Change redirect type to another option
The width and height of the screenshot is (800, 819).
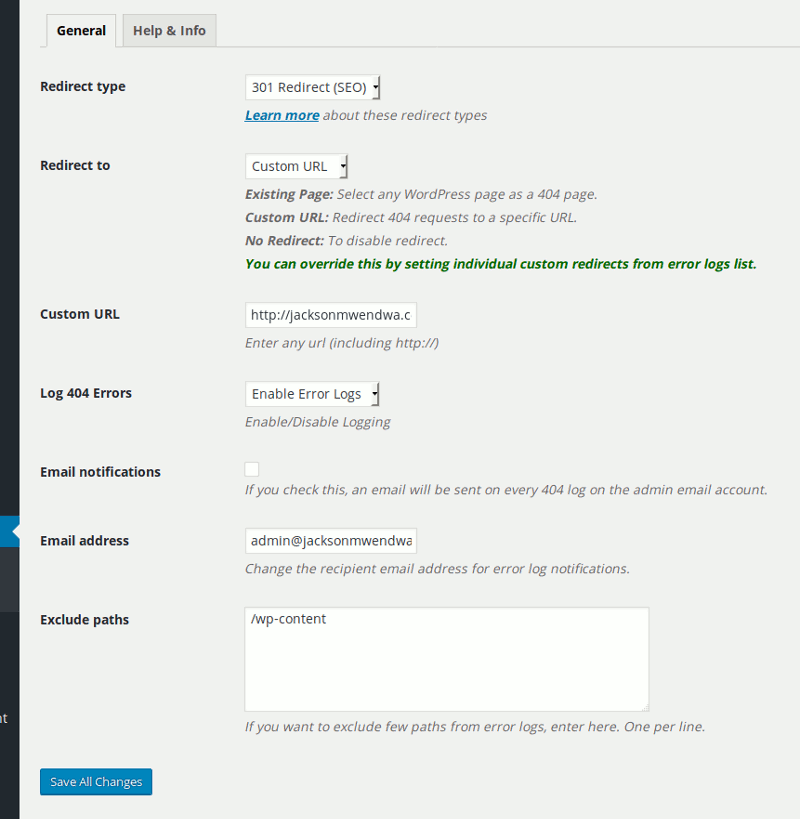312,87
